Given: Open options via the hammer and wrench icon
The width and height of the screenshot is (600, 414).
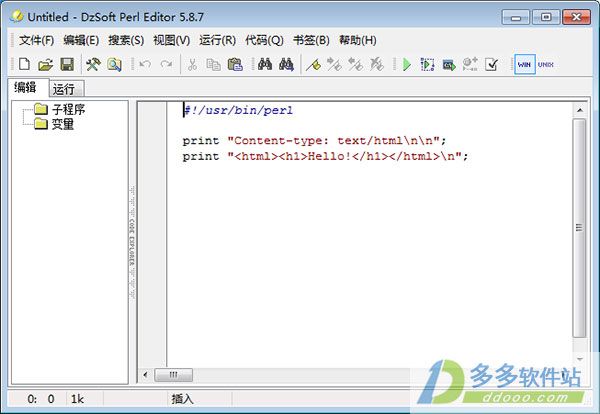Looking at the screenshot, I should (93, 64).
